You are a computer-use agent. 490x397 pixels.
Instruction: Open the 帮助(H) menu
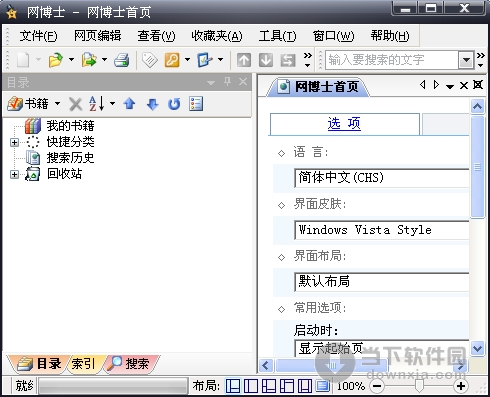tap(390, 36)
